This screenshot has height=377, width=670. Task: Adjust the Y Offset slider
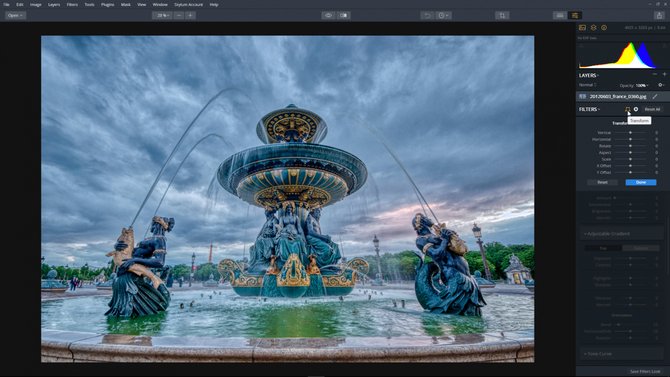[x=630, y=173]
